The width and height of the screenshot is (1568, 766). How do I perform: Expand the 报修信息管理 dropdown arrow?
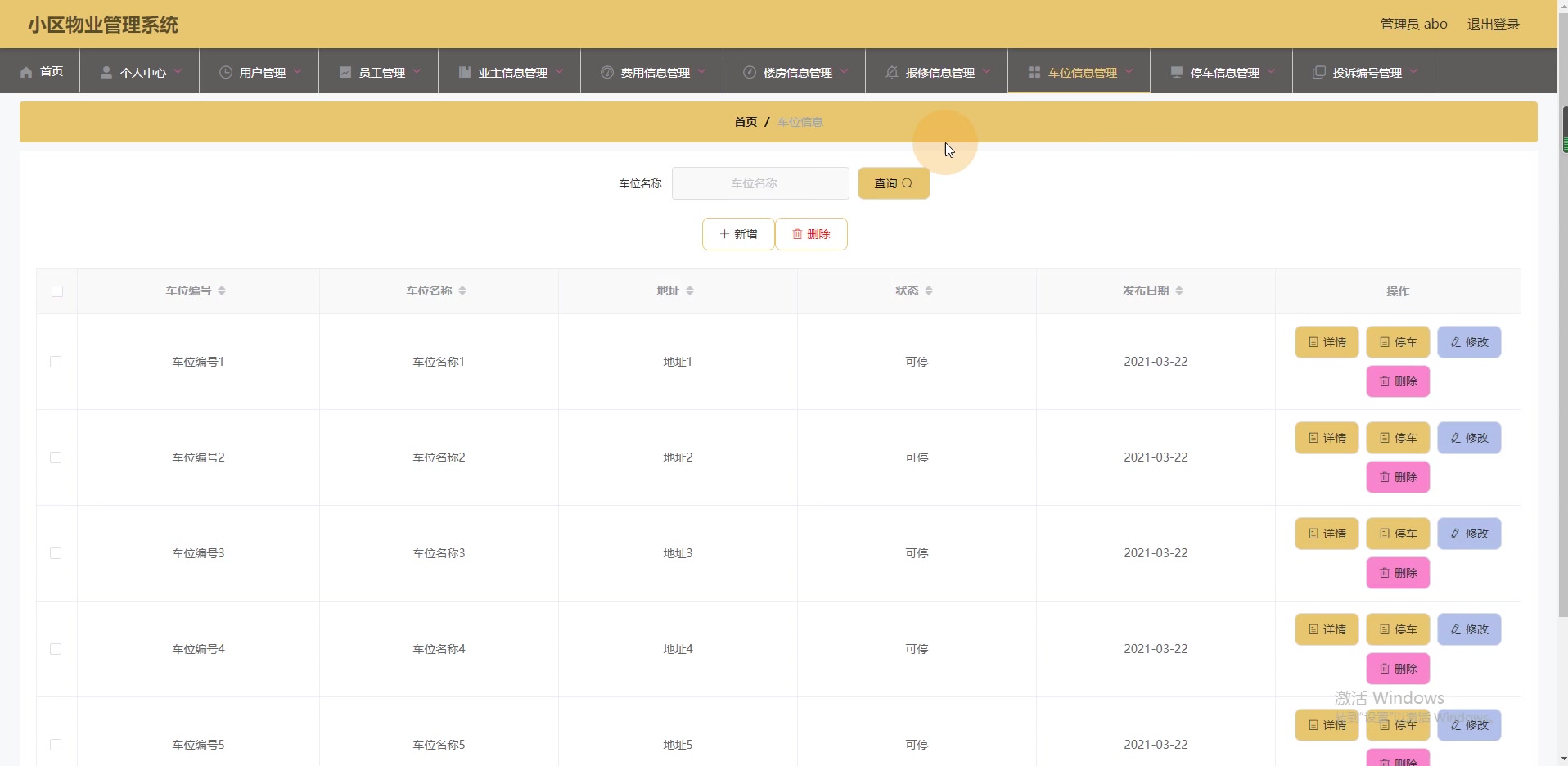[986, 71]
